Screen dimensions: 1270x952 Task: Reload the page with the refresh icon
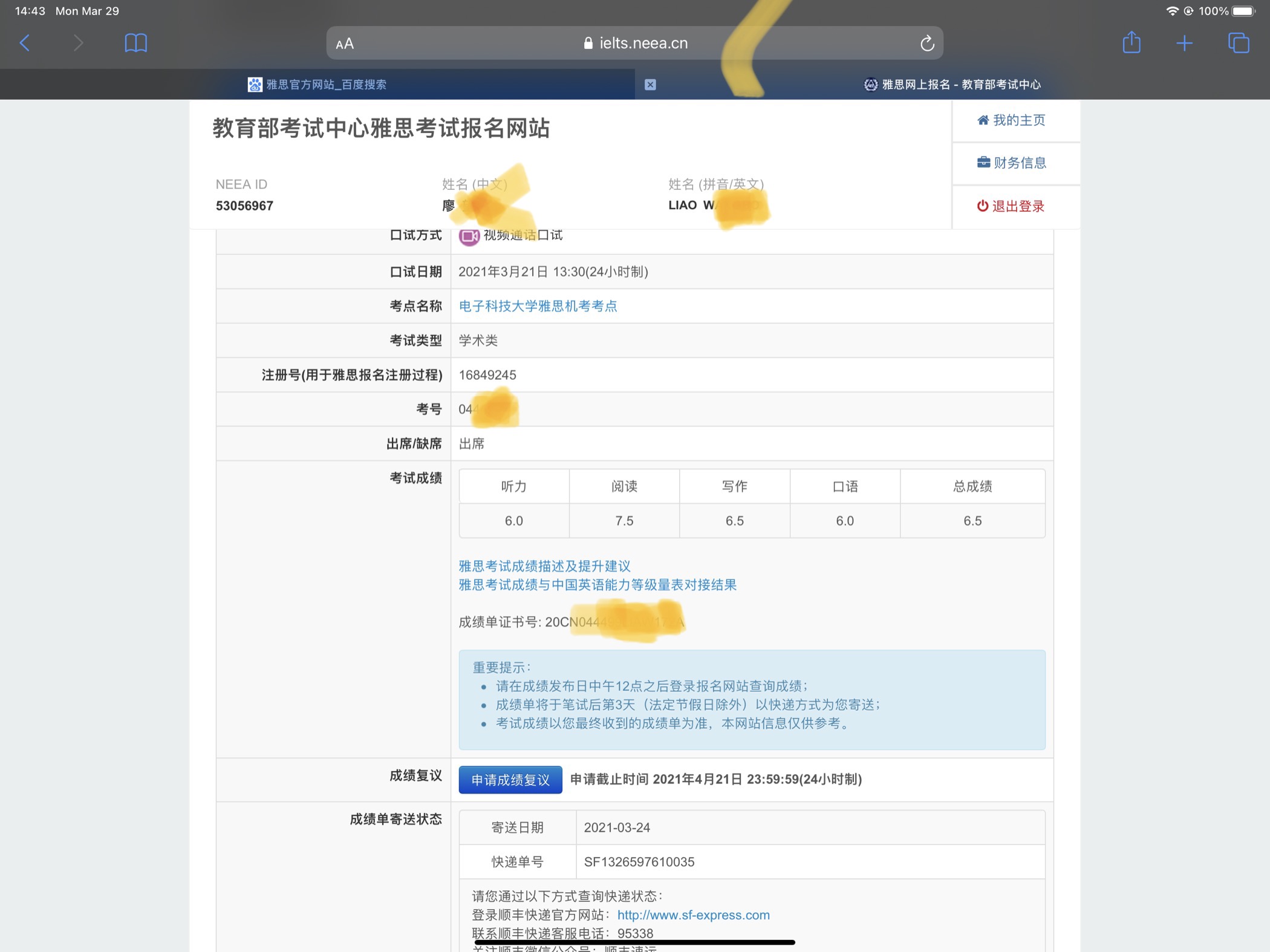(927, 42)
